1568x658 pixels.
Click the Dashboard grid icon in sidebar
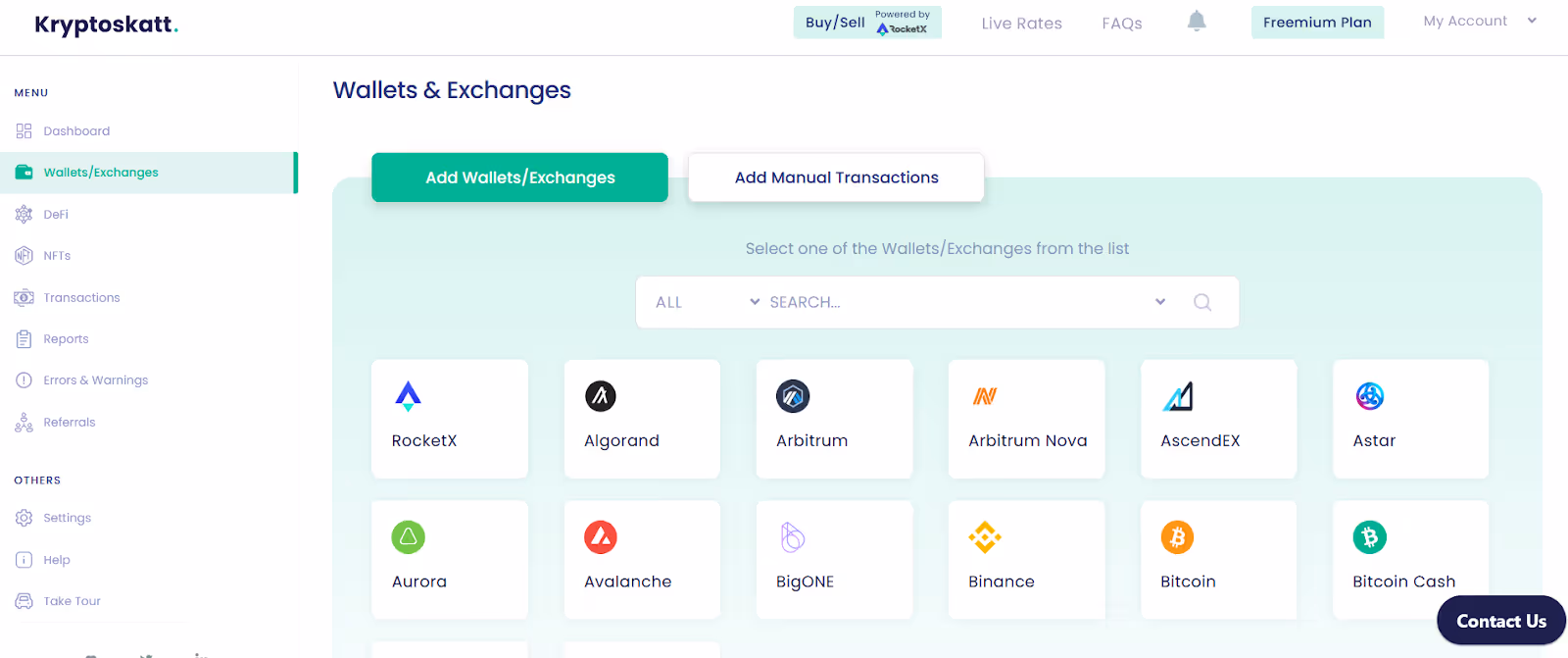[24, 130]
